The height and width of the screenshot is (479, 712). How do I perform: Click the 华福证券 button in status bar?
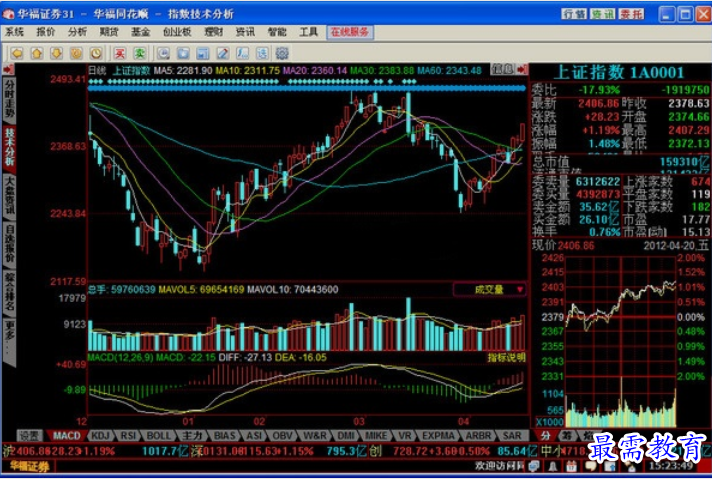coord(30,466)
